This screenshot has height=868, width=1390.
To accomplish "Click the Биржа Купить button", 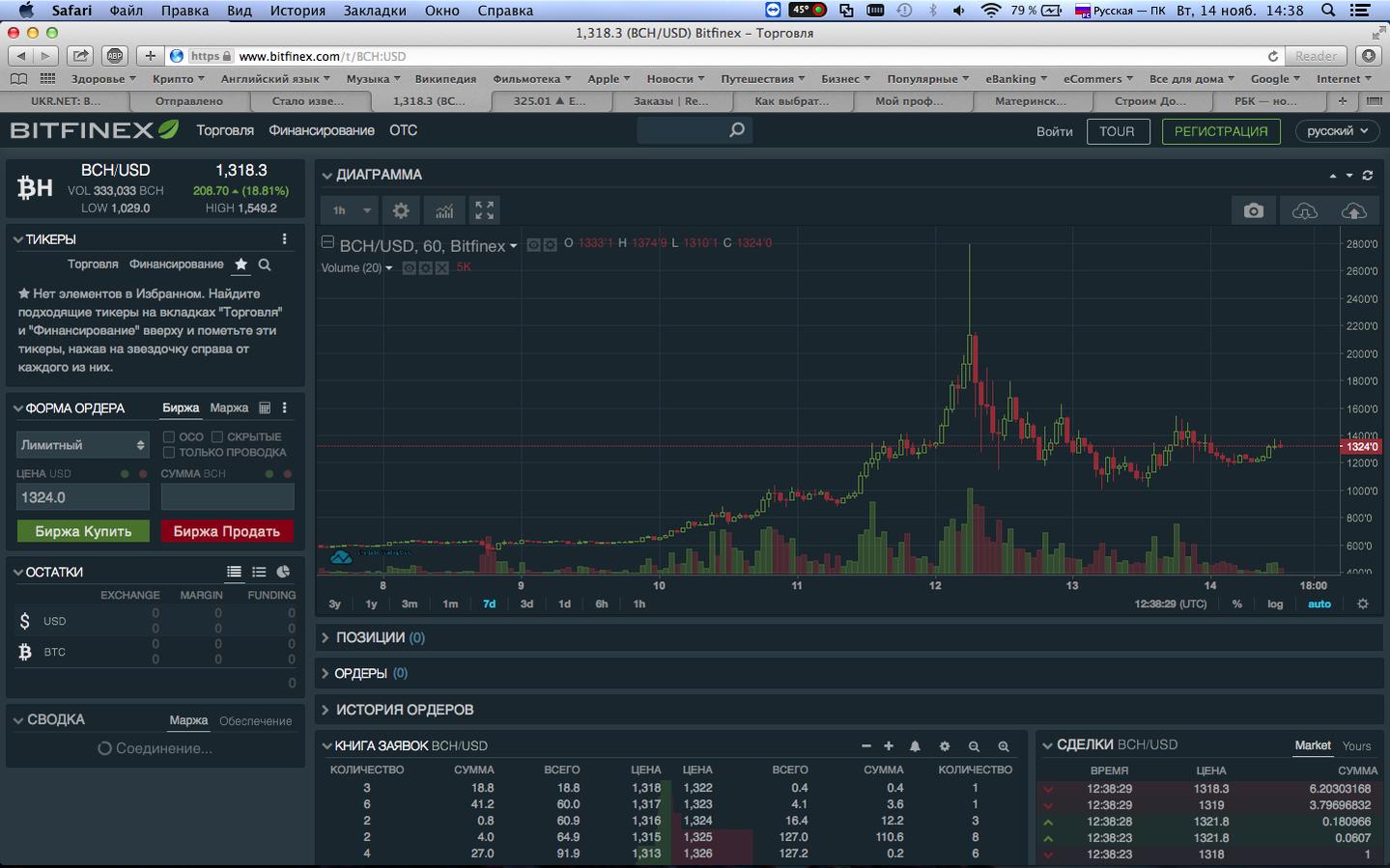I will [x=83, y=531].
